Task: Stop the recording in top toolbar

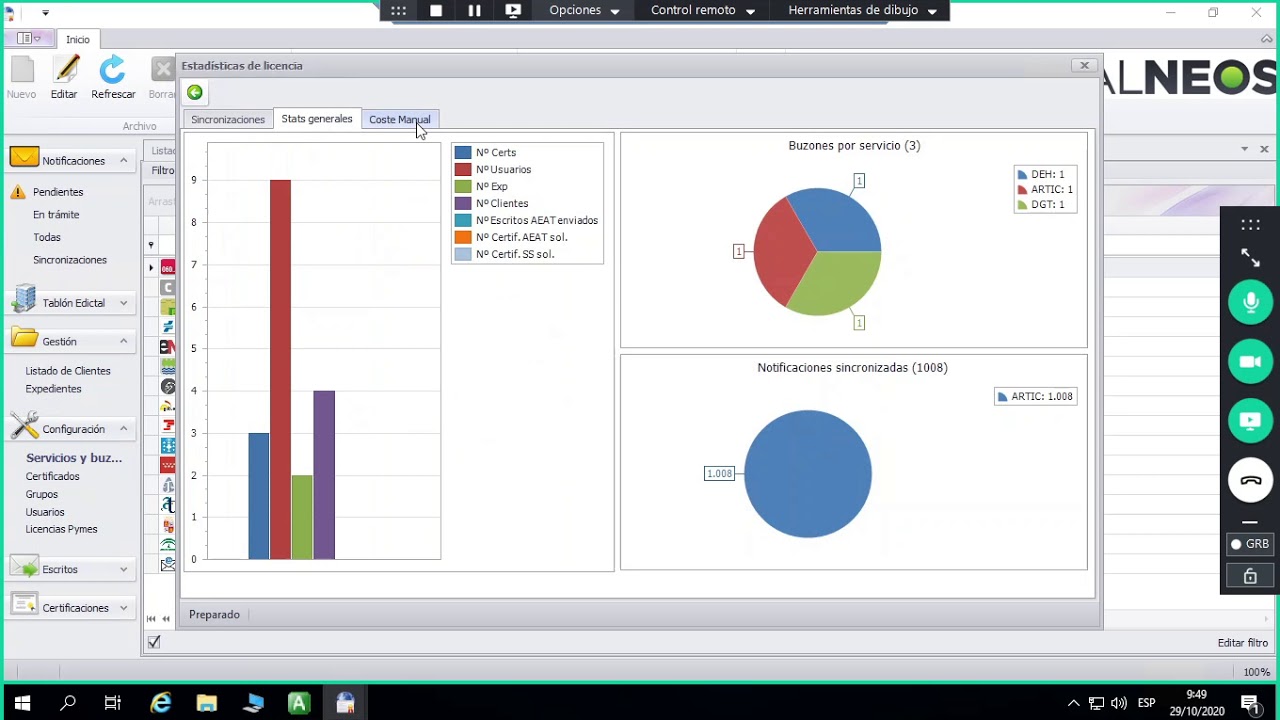Action: coord(436,10)
